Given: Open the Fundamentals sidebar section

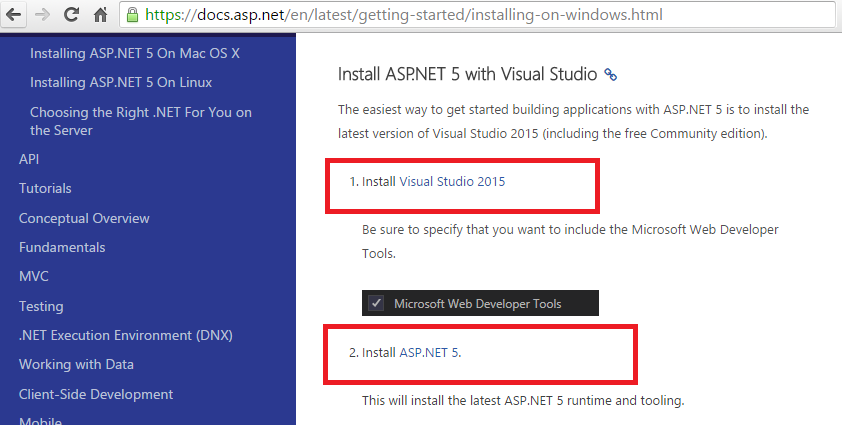Looking at the screenshot, I should click(62, 247).
